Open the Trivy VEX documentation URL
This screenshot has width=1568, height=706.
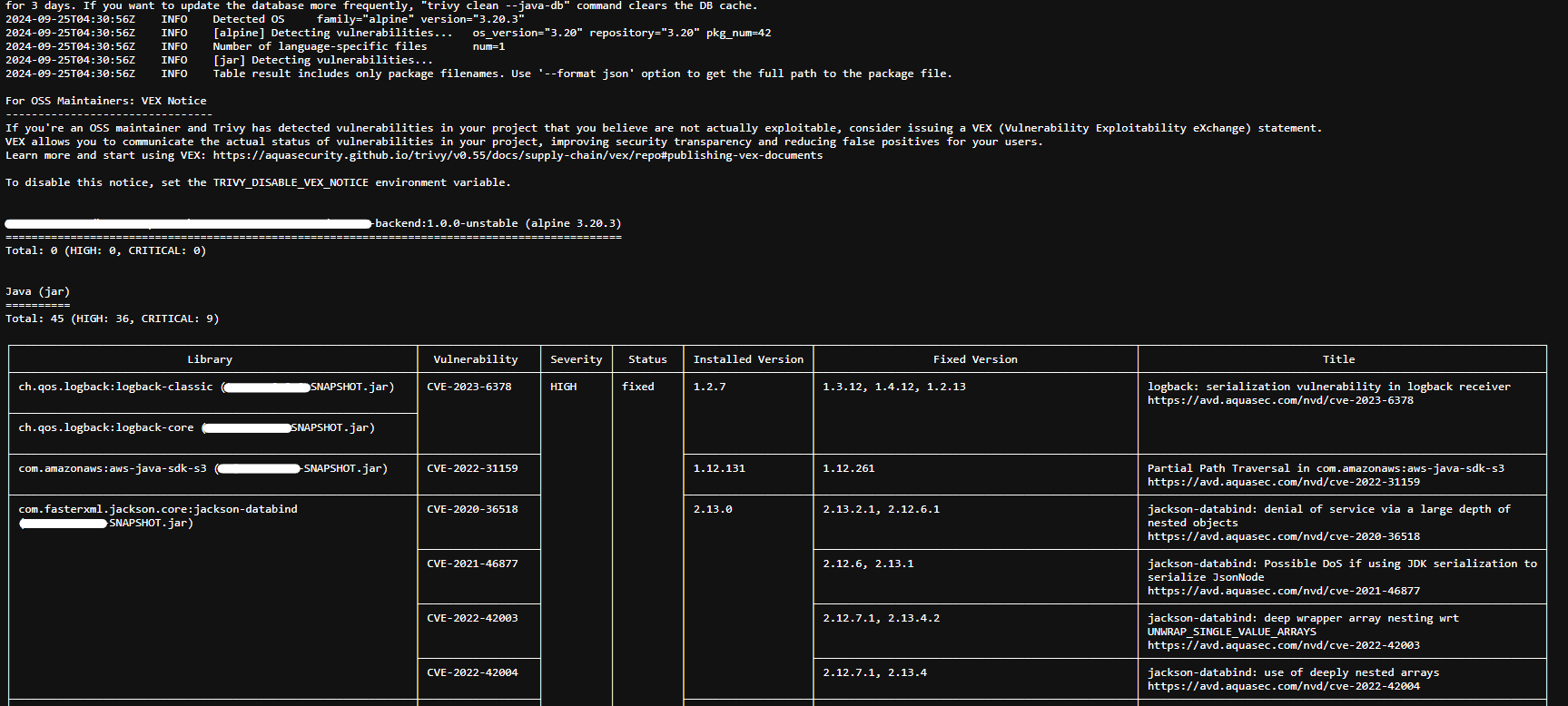click(518, 155)
